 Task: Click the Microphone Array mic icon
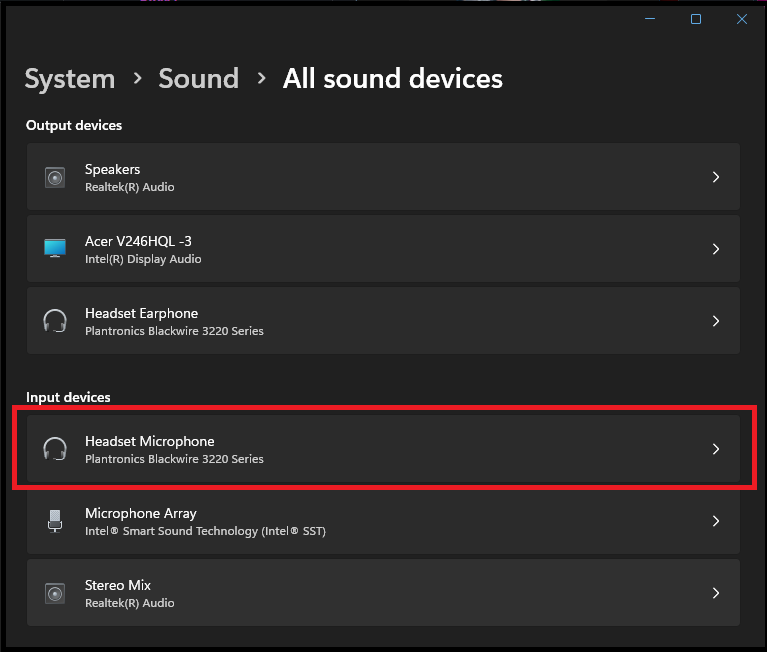tap(55, 521)
